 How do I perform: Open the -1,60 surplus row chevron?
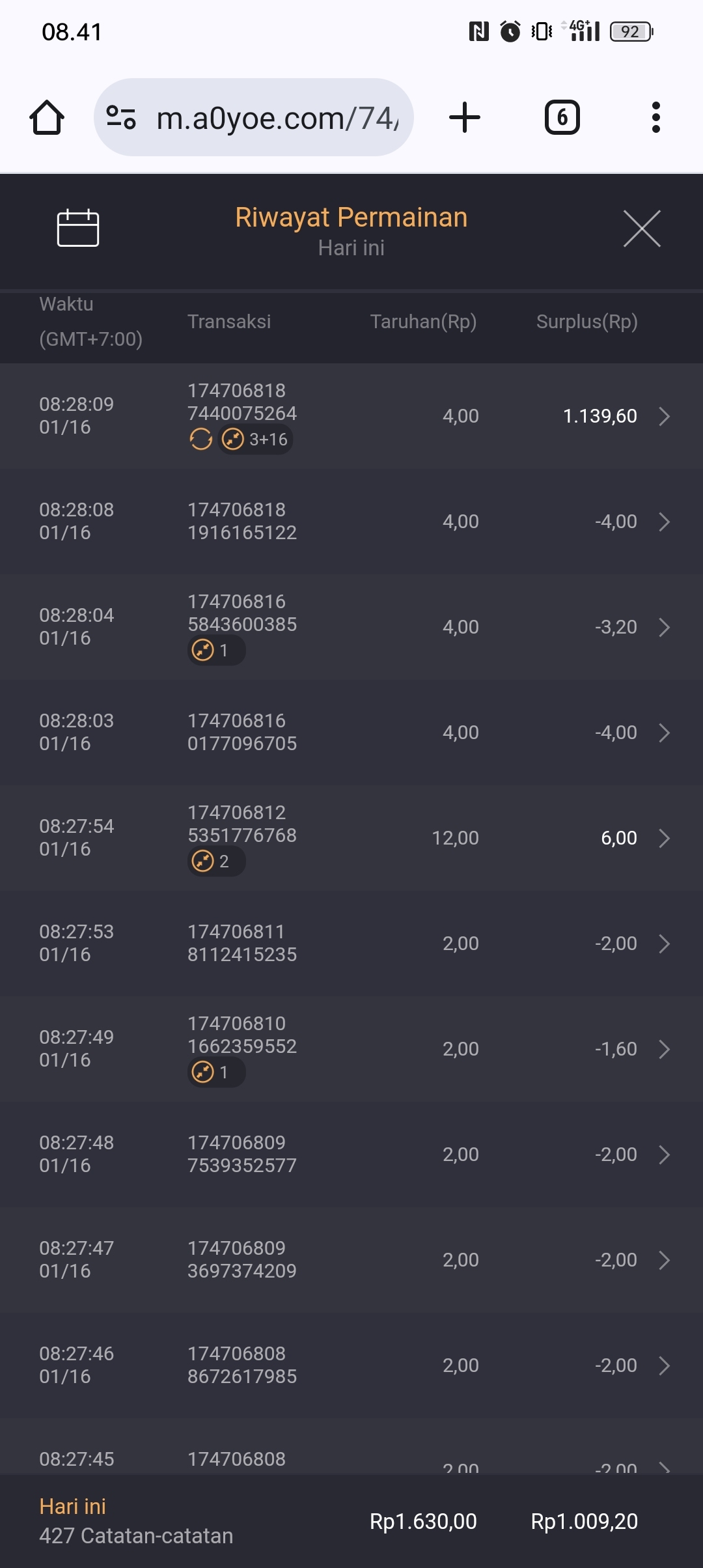click(x=664, y=1049)
